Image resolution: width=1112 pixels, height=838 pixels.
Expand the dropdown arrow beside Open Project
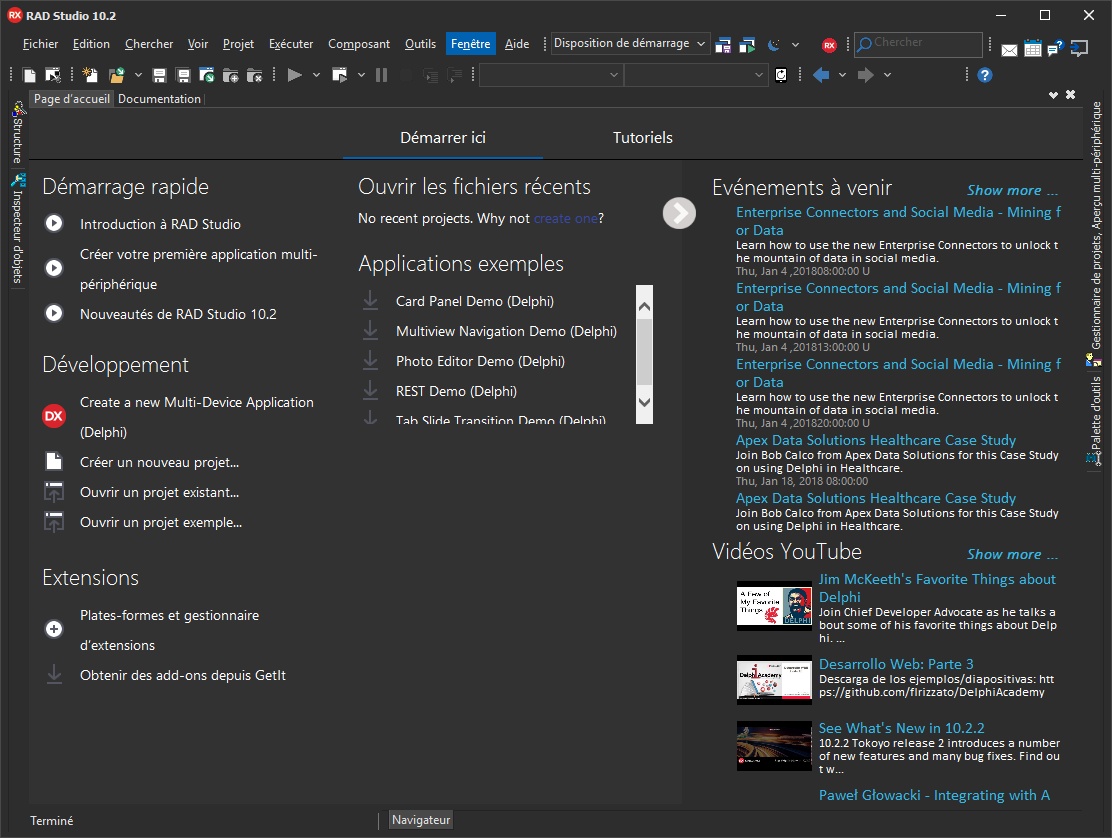pyautogui.click(x=138, y=75)
